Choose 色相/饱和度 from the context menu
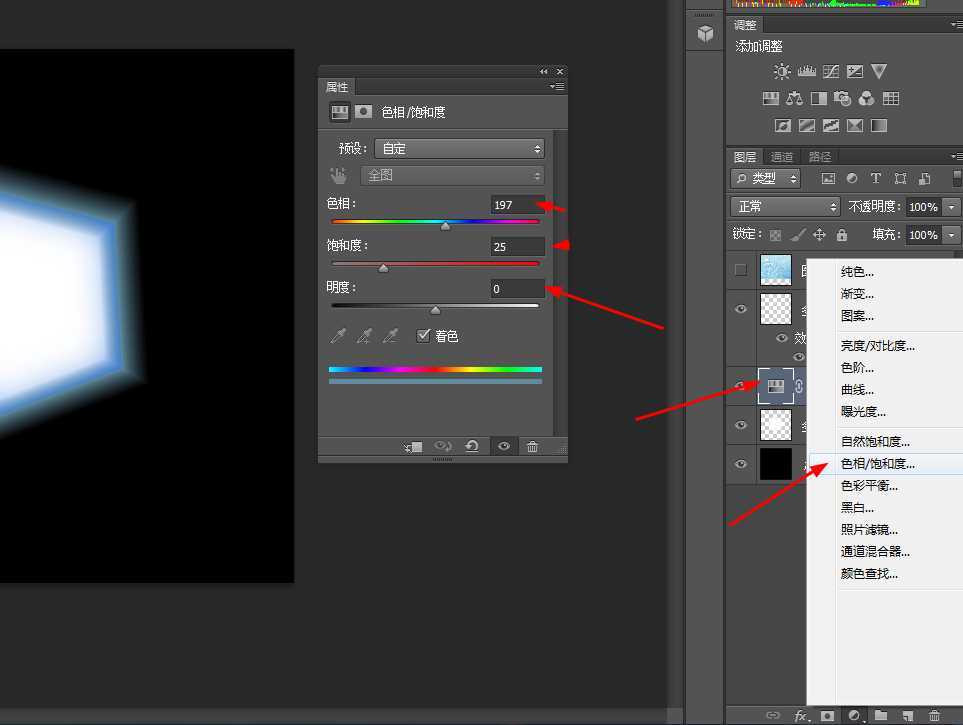Viewport: 963px width, 725px height. point(877,464)
